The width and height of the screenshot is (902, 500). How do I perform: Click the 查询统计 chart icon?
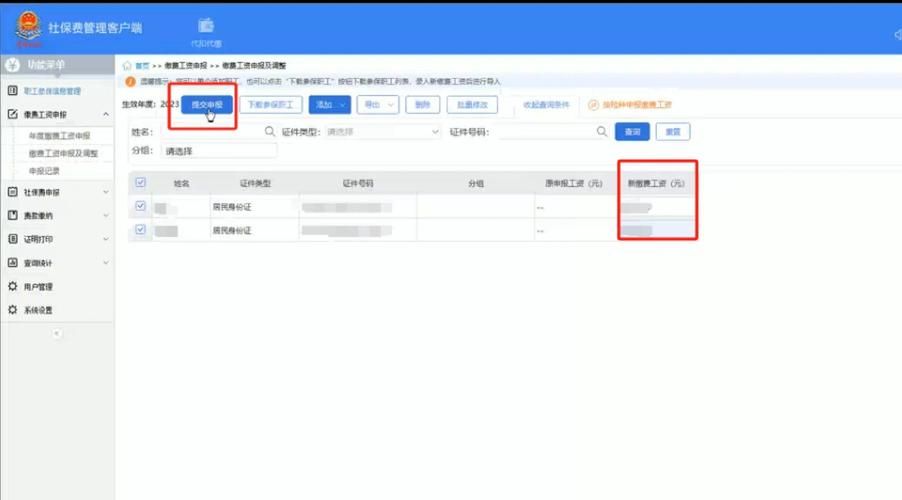[13, 262]
